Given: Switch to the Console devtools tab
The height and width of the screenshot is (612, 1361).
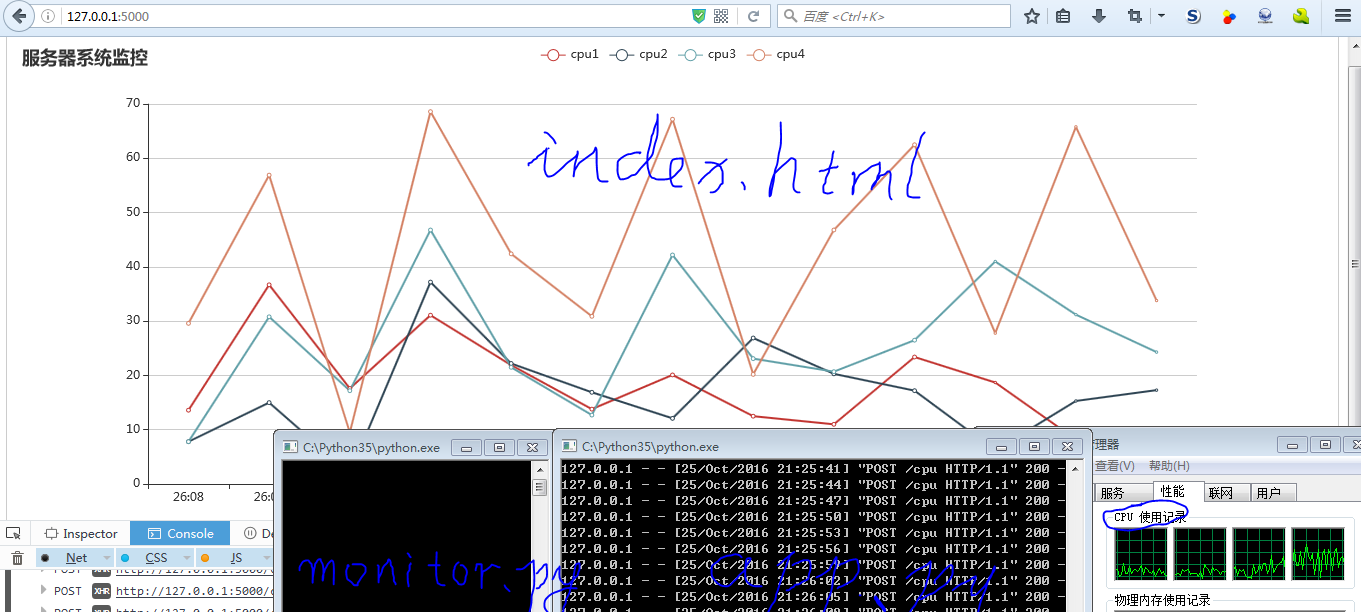Looking at the screenshot, I should 180,534.
